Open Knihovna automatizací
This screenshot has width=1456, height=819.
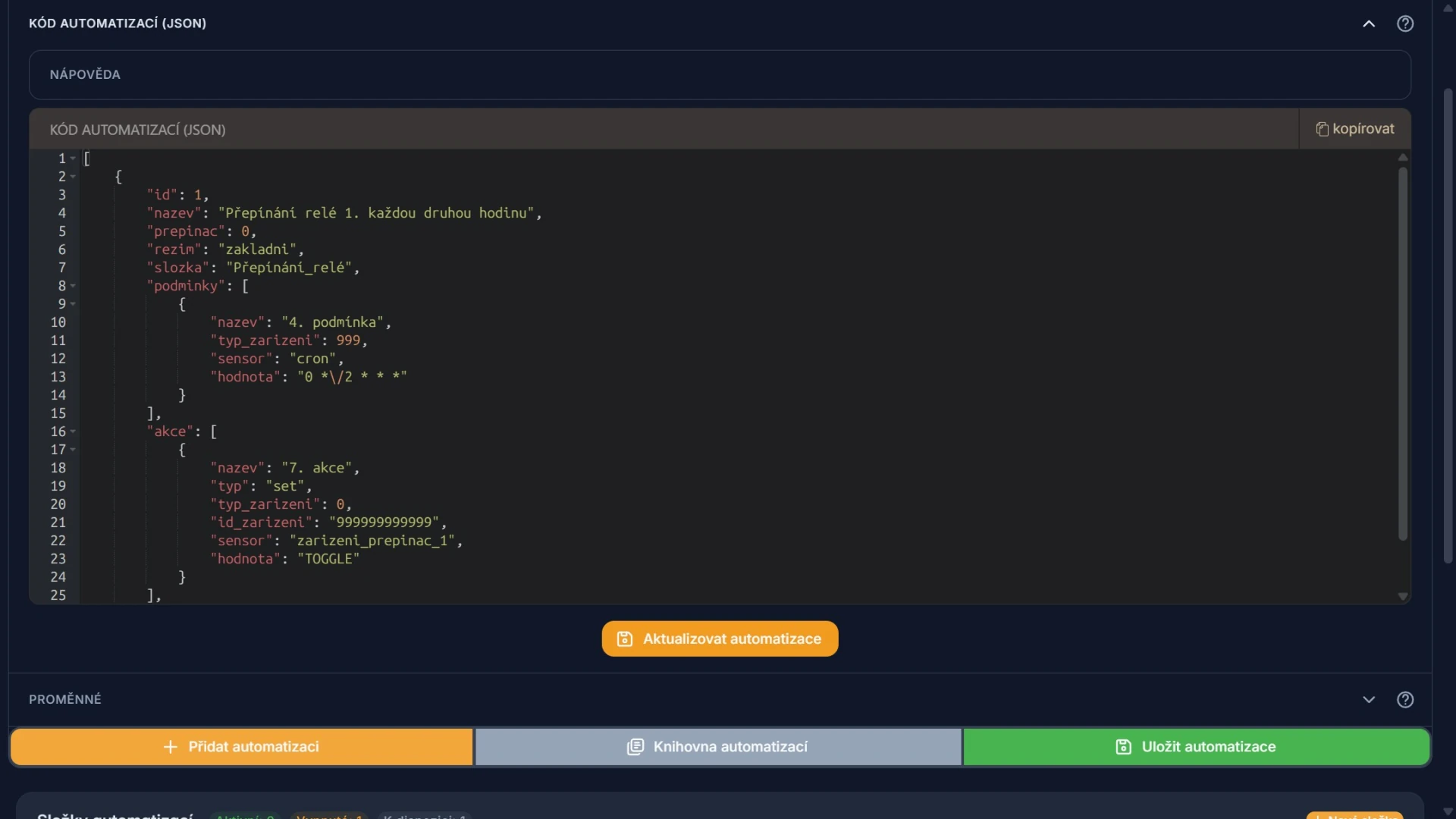(718, 747)
